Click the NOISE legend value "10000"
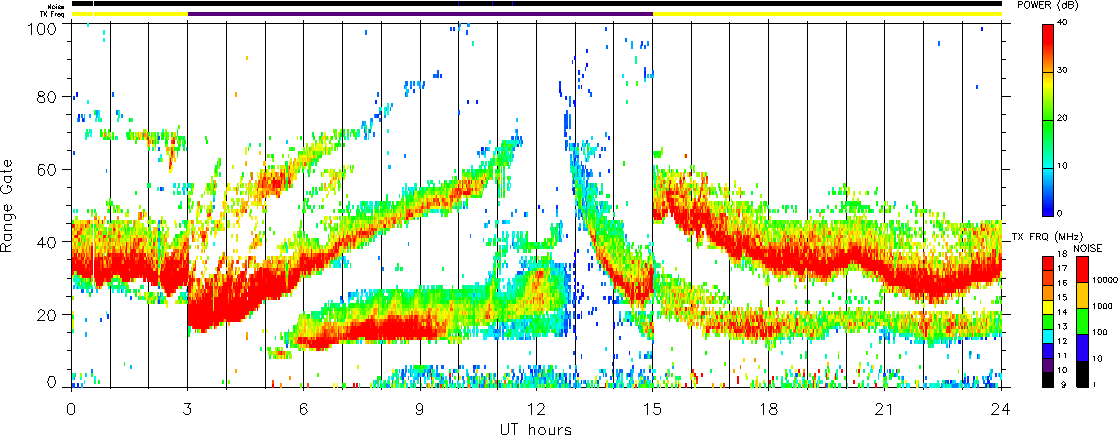 pyautogui.click(x=1103, y=281)
